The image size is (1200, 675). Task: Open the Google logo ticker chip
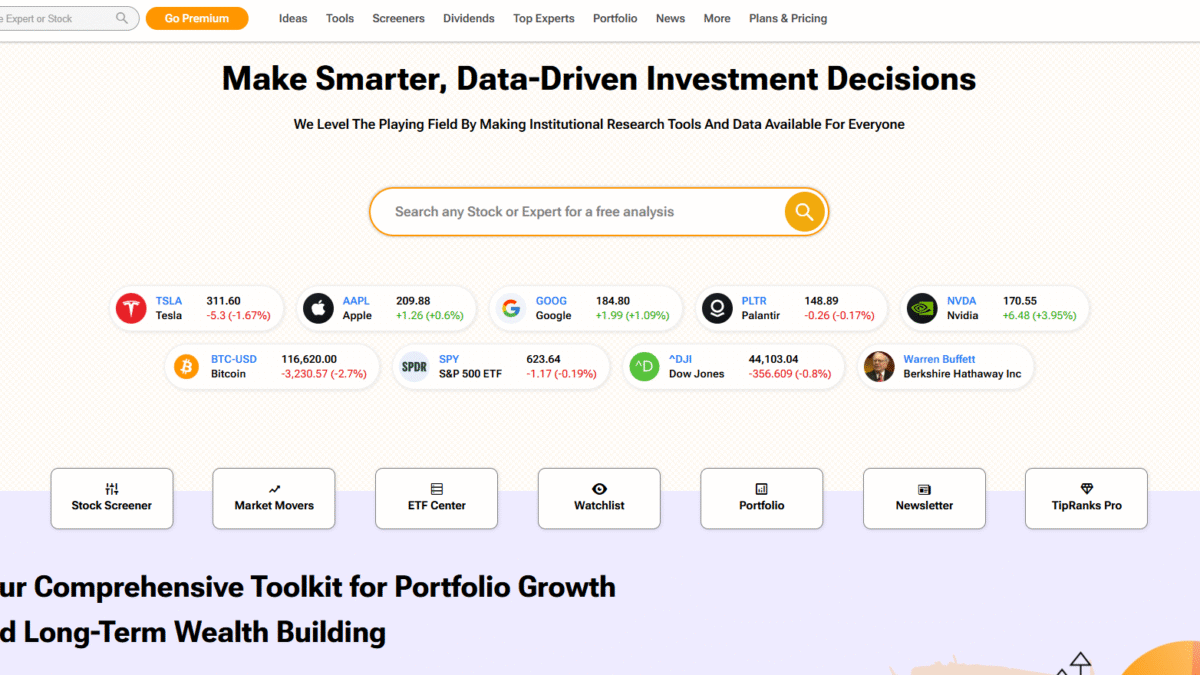click(586, 308)
